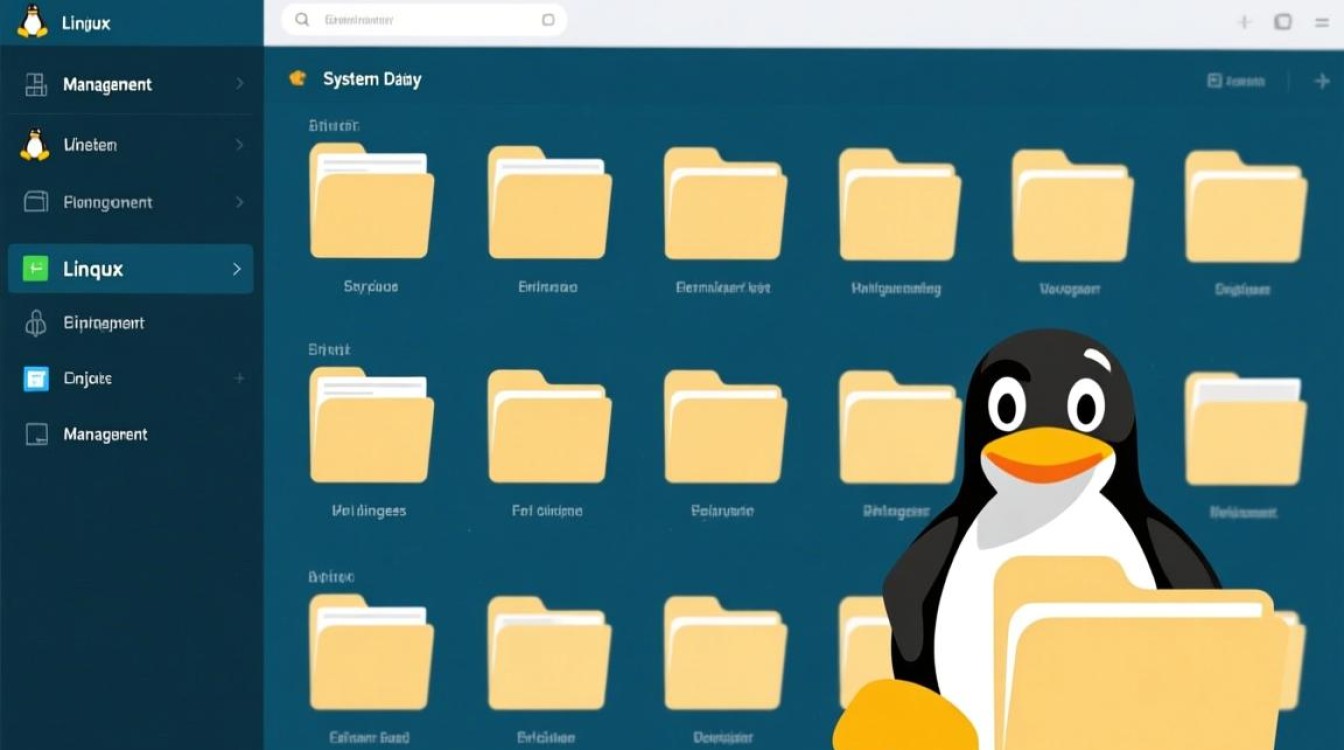Click the orange paw icon beside System Daay
This screenshot has width=1344, height=750.
[297, 77]
